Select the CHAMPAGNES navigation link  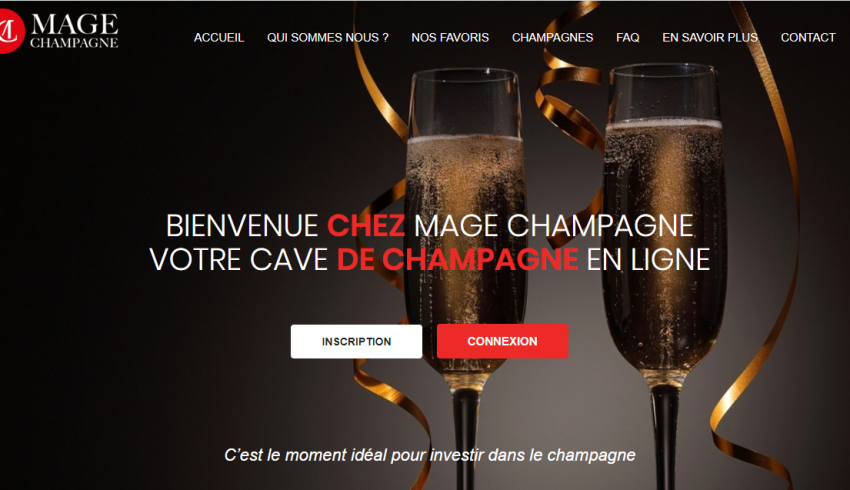click(x=552, y=37)
